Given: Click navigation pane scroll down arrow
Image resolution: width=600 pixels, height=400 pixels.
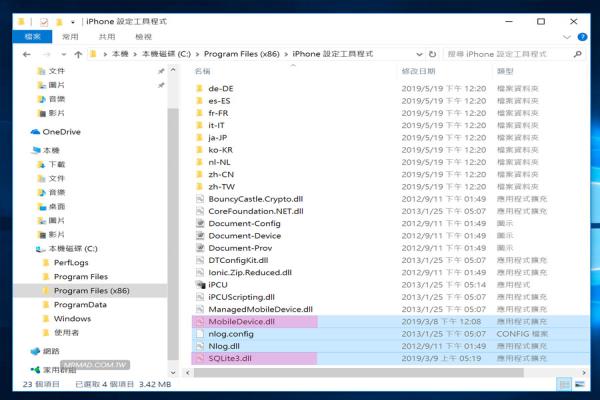Looking at the screenshot, I should pyautogui.click(x=173, y=372).
